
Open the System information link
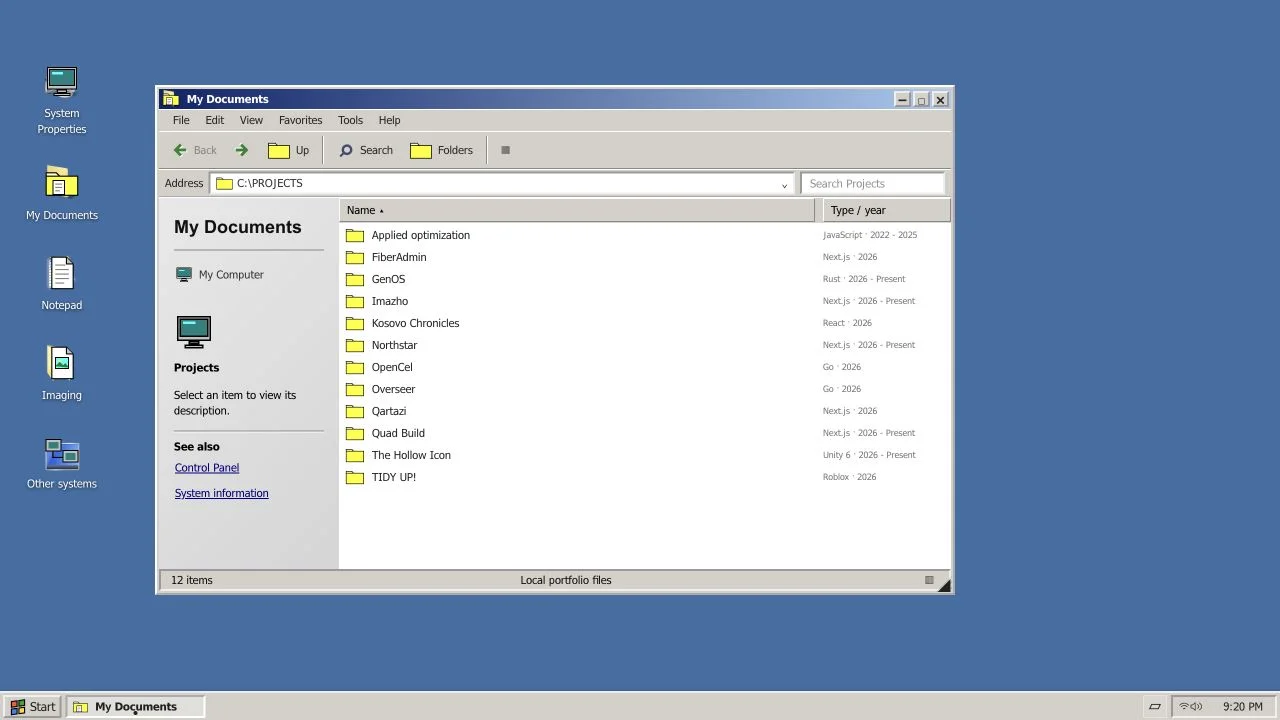(221, 493)
